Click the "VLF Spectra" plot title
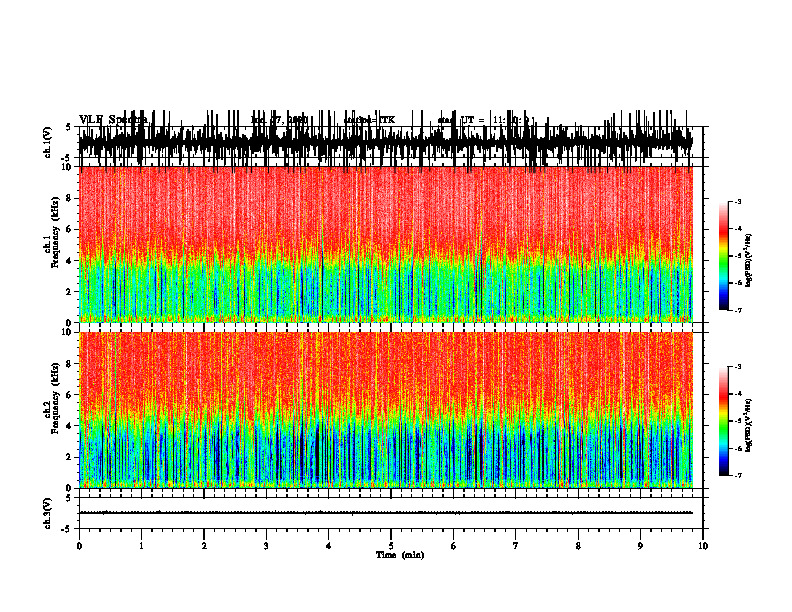This screenshot has width=792, height=612. (x=113, y=120)
